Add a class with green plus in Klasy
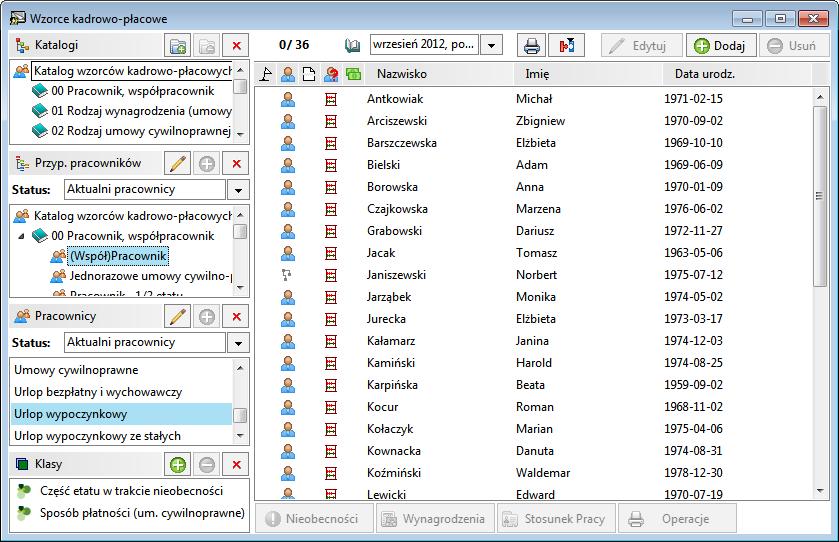The image size is (839, 542). (x=178, y=464)
